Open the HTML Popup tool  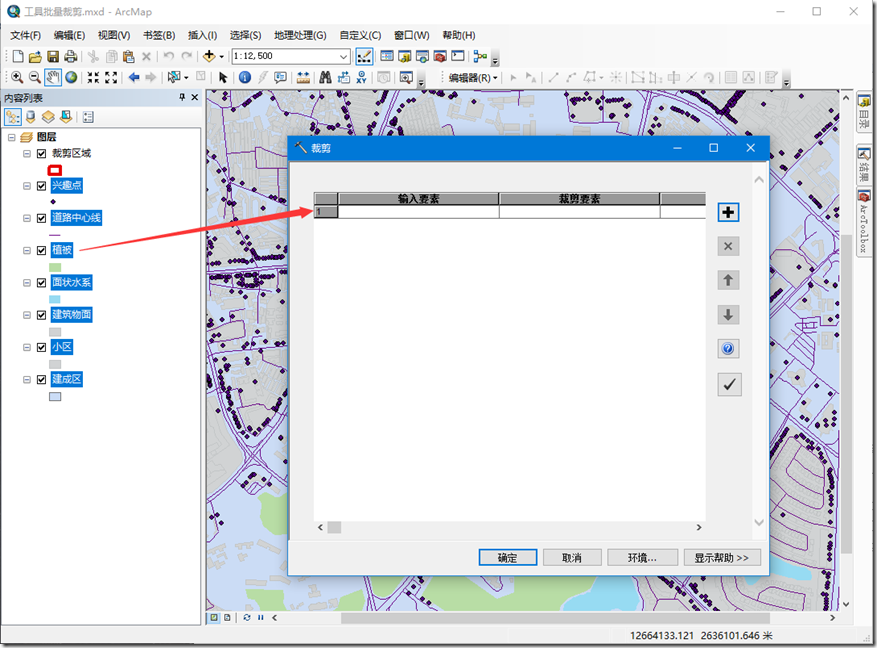[281, 77]
